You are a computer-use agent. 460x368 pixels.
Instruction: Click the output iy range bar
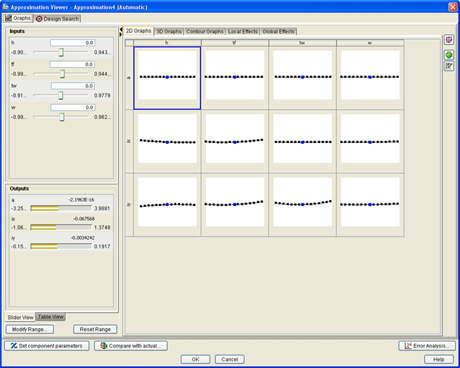tap(61, 246)
